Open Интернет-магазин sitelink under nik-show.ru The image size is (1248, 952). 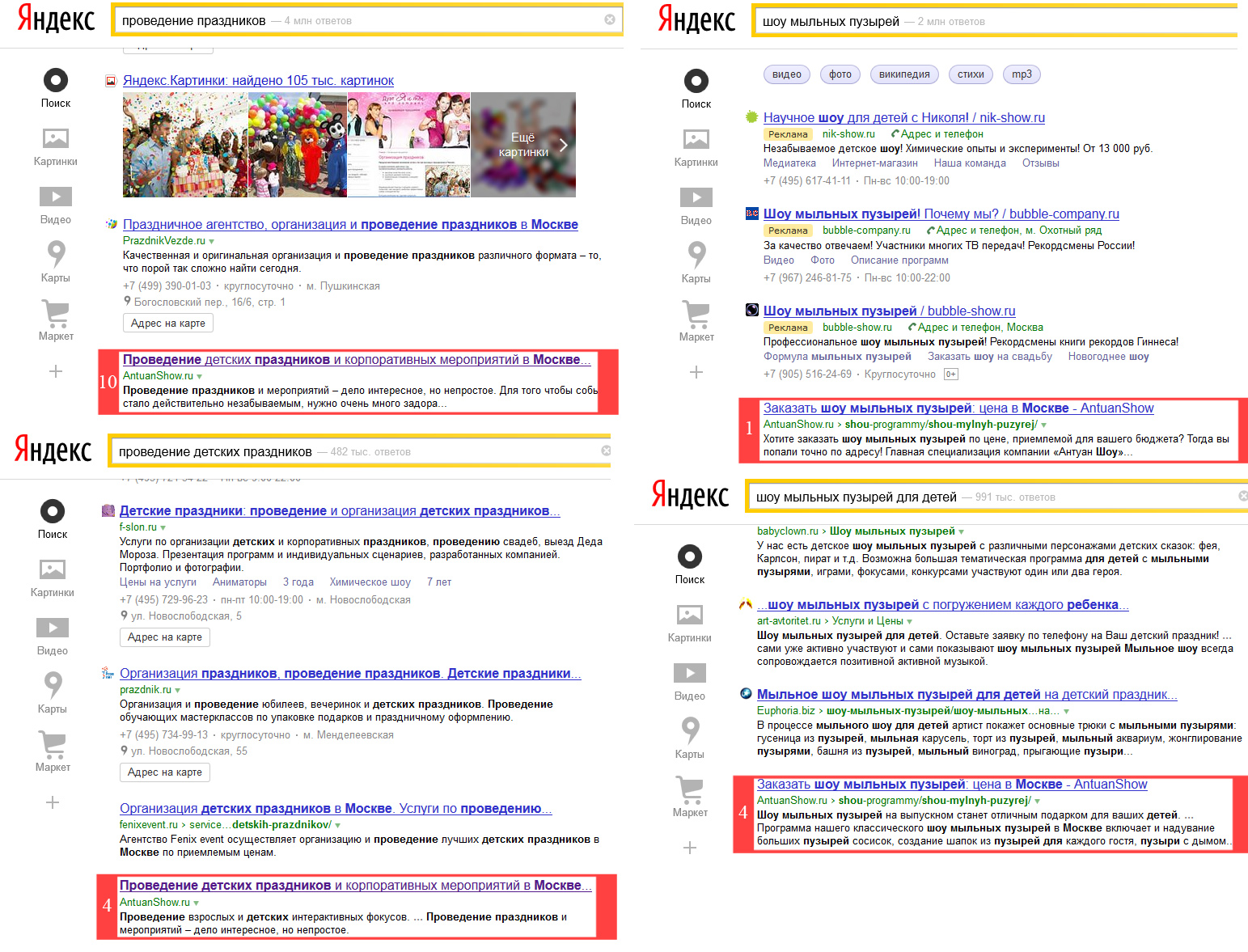(874, 163)
